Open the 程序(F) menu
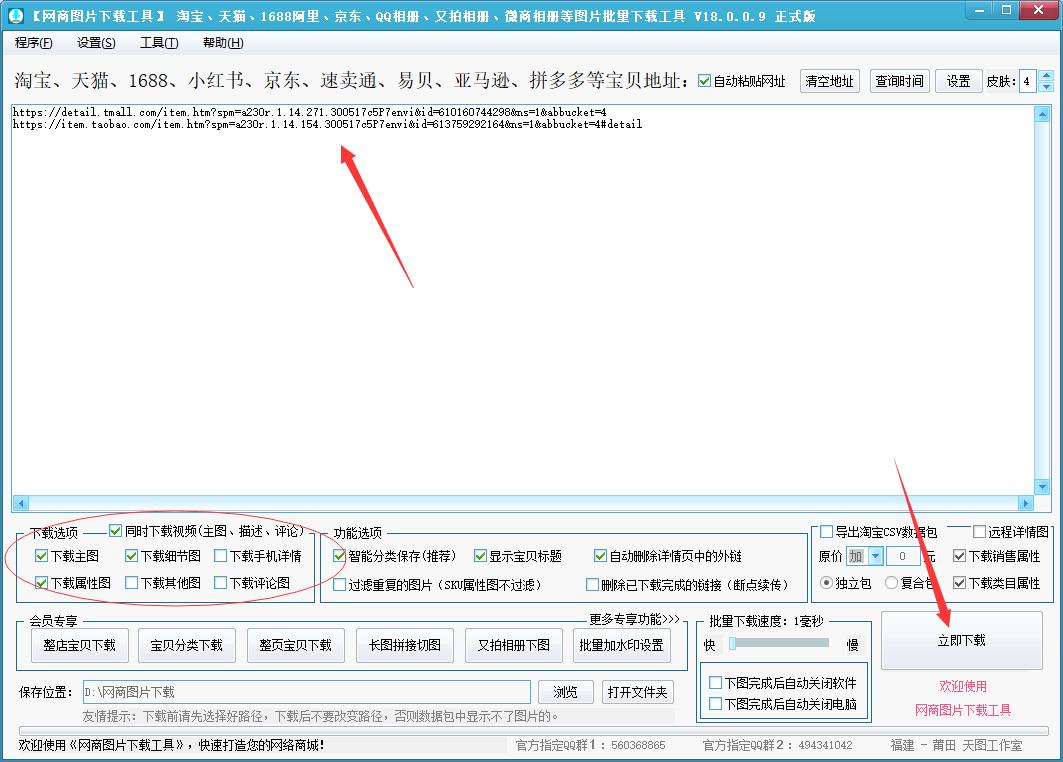The height and width of the screenshot is (762, 1063). click(33, 43)
